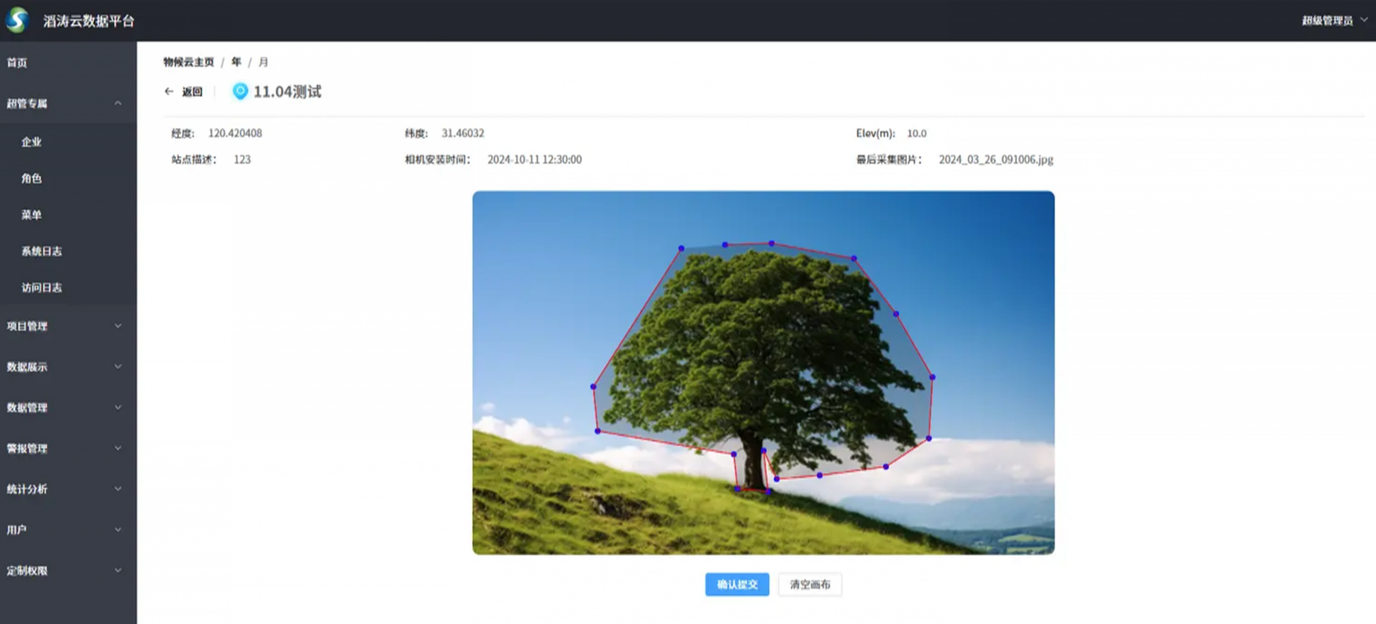This screenshot has height=624, width=1376.
Task: Click the platform logo icon
Action: pos(17,20)
